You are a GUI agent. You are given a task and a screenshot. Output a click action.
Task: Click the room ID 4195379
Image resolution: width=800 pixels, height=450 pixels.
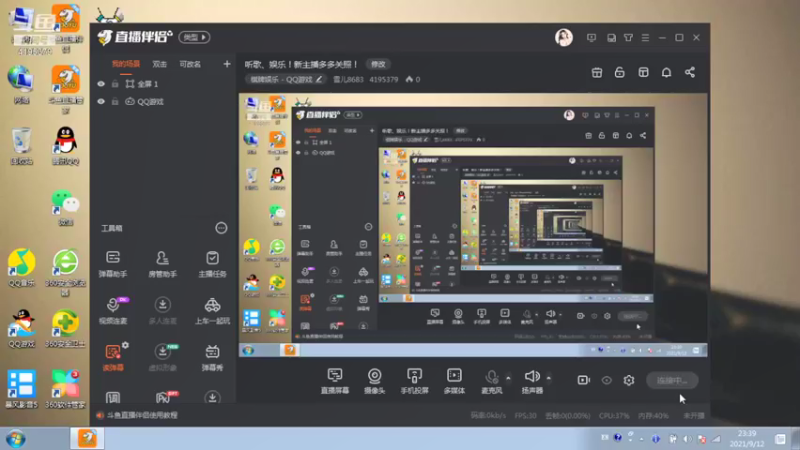point(384,80)
